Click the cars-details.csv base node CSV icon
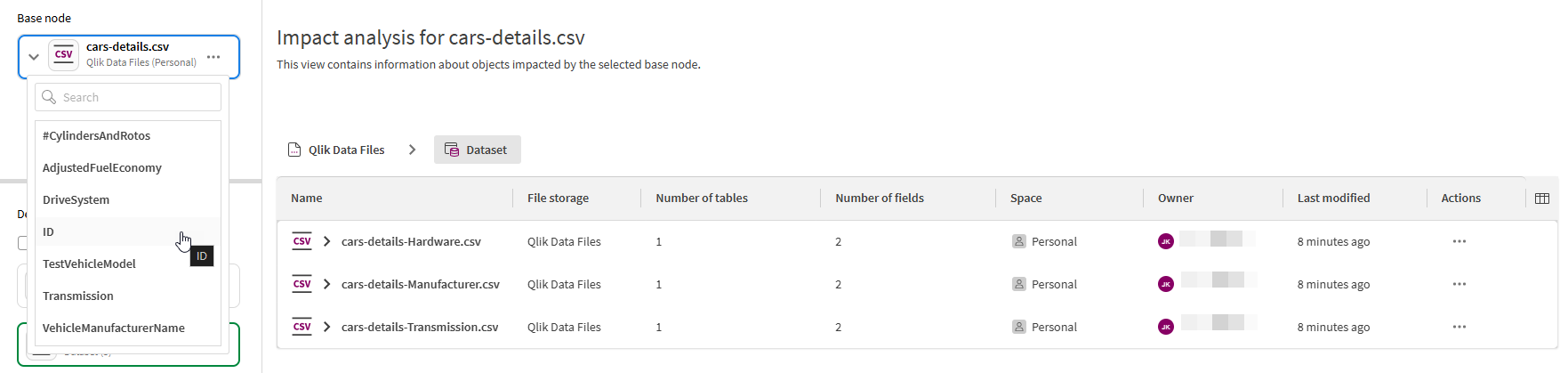 point(64,55)
